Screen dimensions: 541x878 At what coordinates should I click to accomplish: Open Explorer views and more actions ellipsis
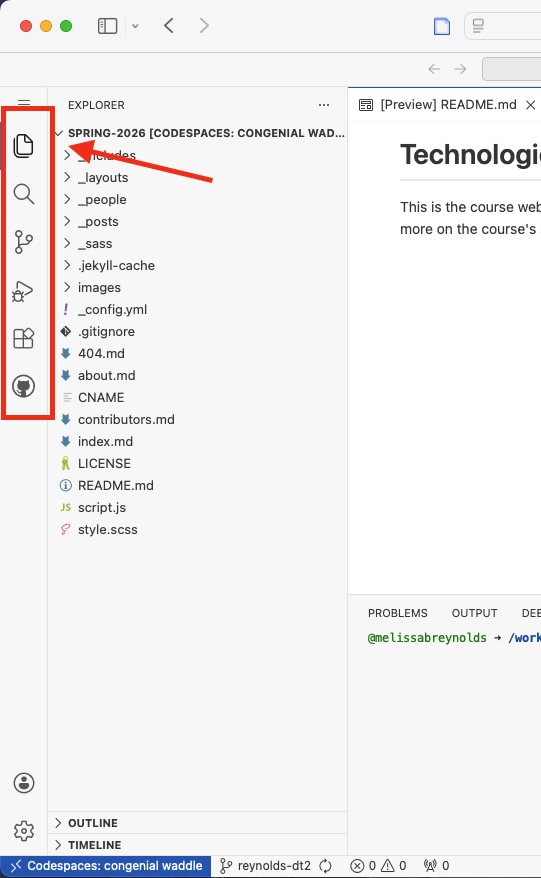(324, 105)
